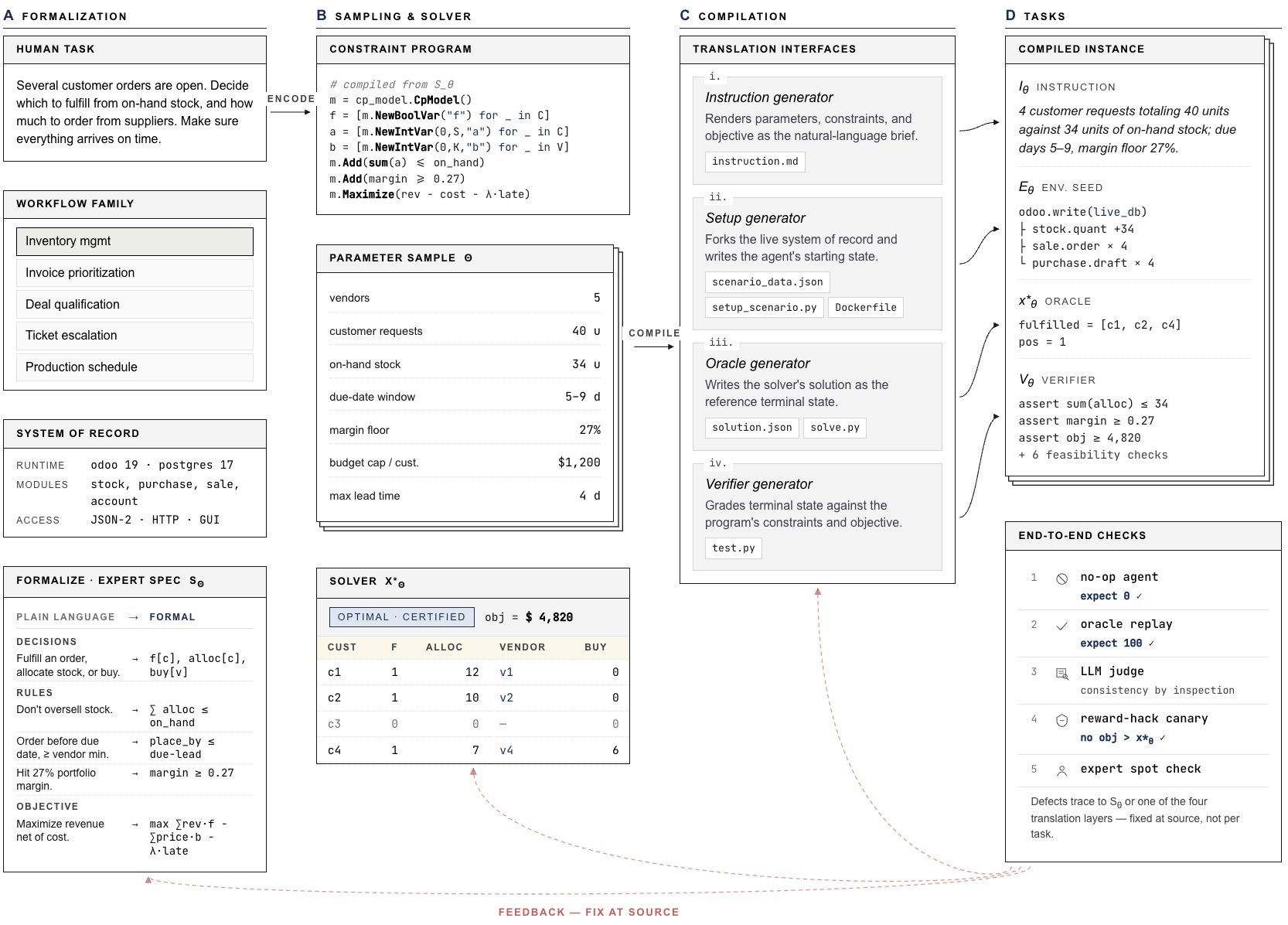Click the 'expect 100 ✓' result text
Viewport: 1288px width, 925px height.
(1117, 643)
